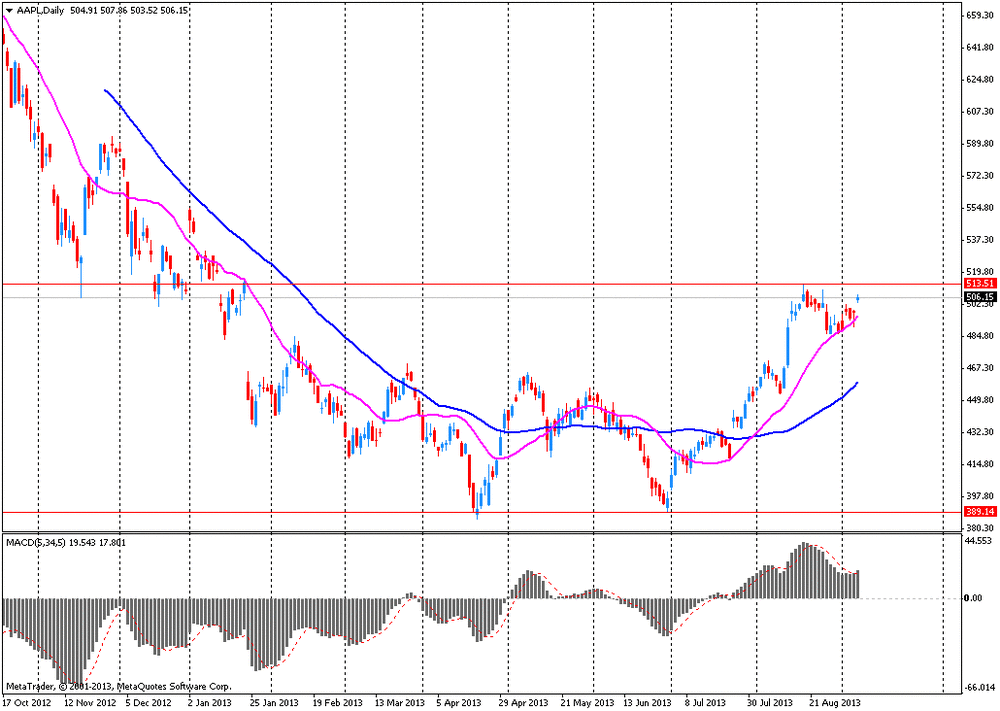Click the 397.80 price scale value
This screenshot has width=1000, height=711.
tap(980, 496)
